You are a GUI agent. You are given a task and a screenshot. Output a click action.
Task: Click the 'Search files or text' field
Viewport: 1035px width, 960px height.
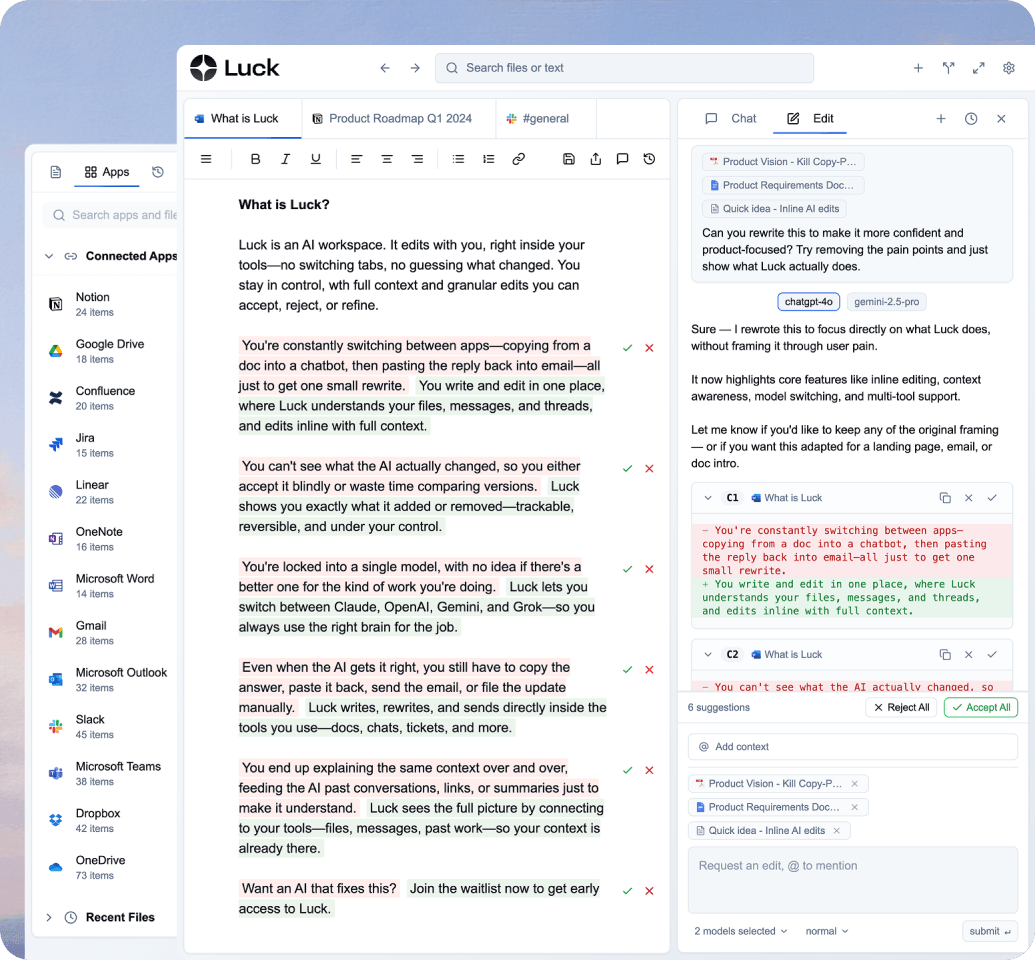(624, 68)
